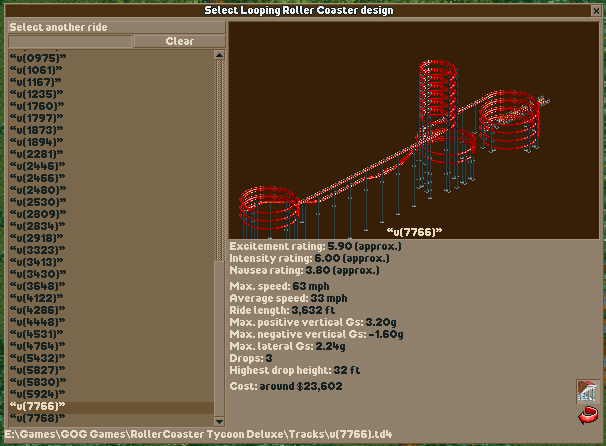606x446 pixels.
Task: Select design "u(7768)"
Action: click(111, 418)
